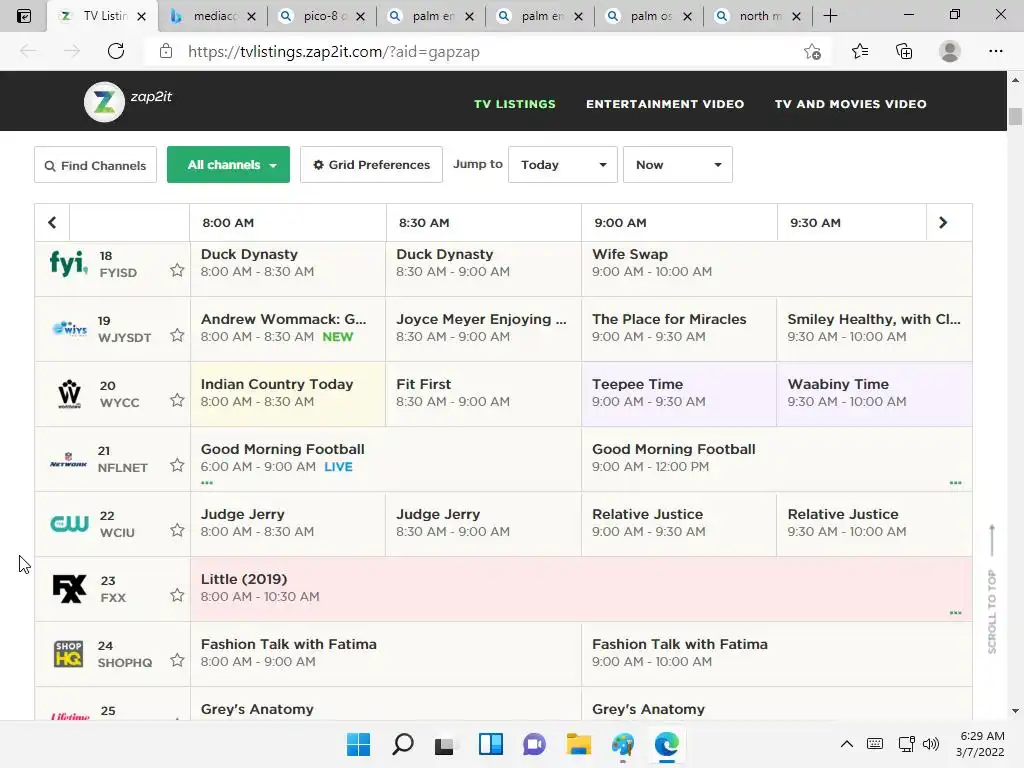Show hidden system tray icons
The width and height of the screenshot is (1024, 768).
click(846, 744)
